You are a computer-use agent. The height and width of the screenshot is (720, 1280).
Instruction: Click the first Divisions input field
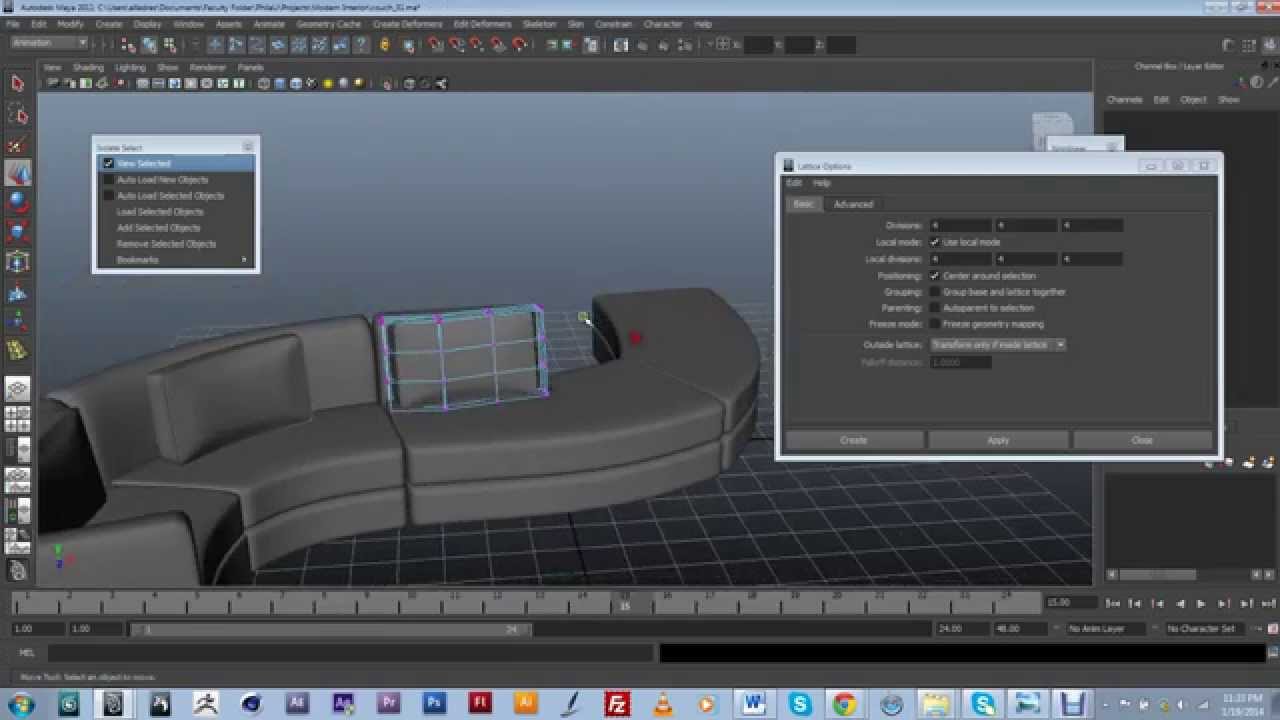960,226
